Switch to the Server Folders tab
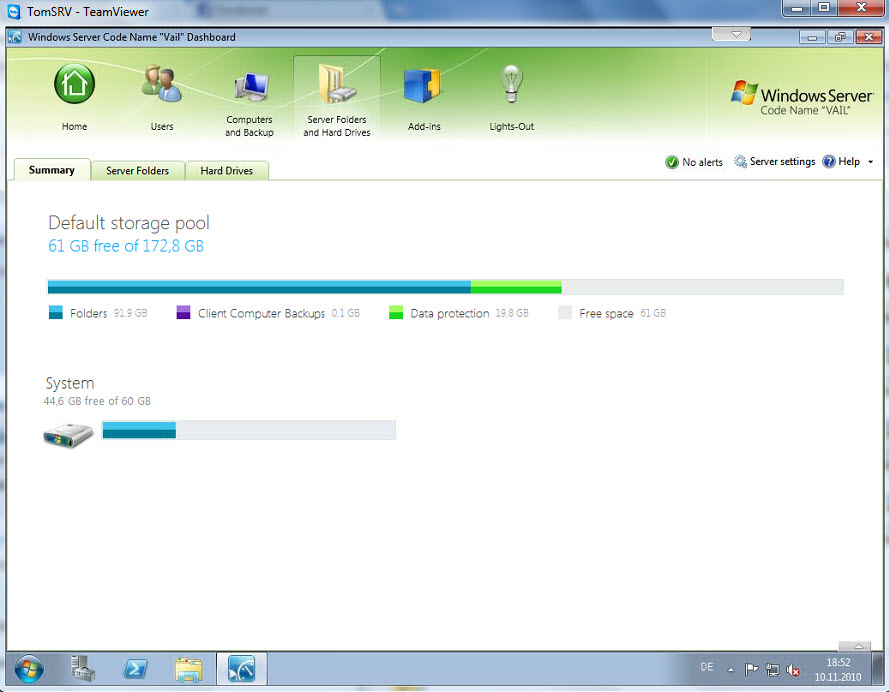The image size is (889, 692). (x=137, y=171)
